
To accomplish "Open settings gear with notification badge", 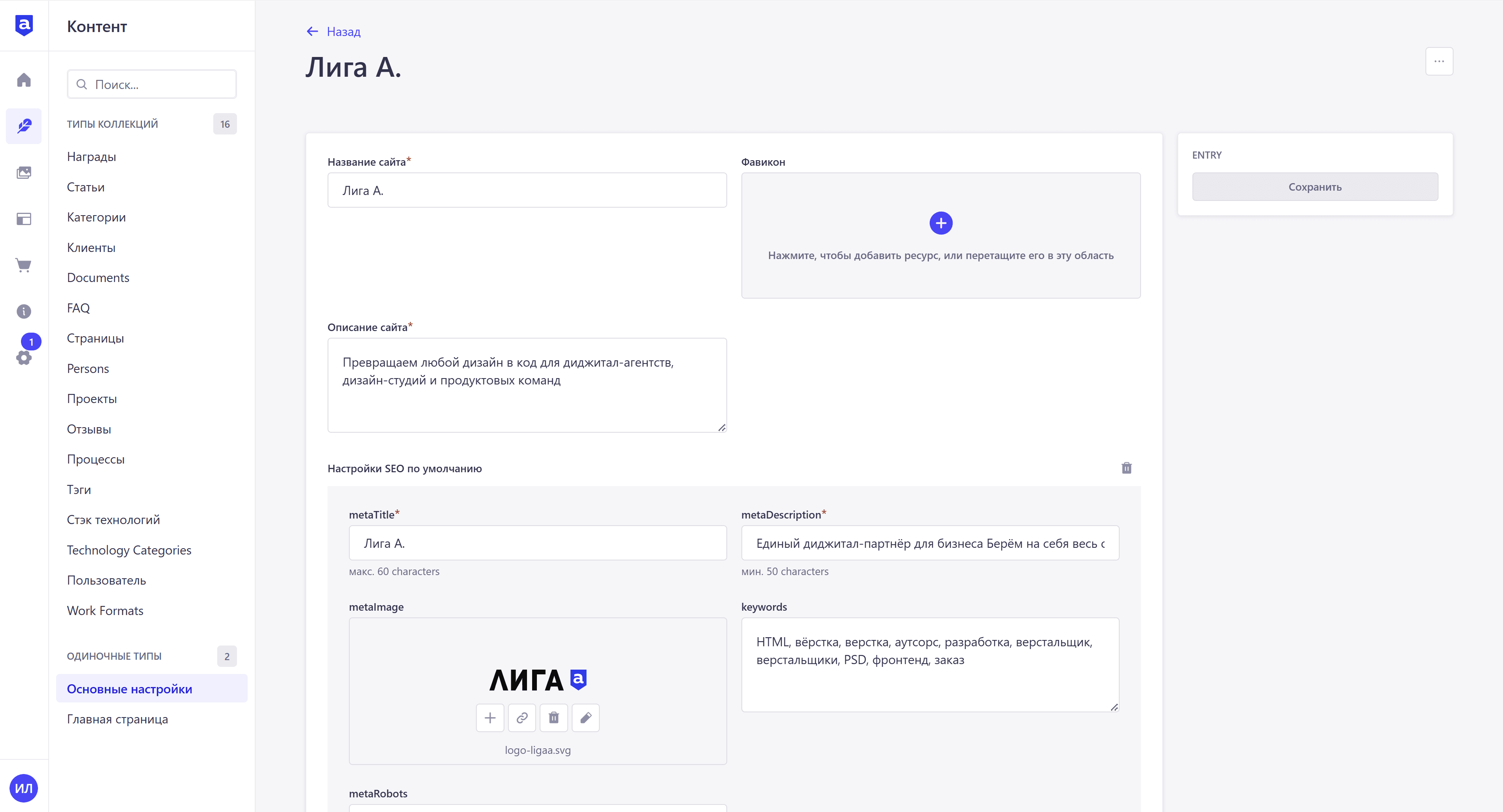I will (24, 357).
